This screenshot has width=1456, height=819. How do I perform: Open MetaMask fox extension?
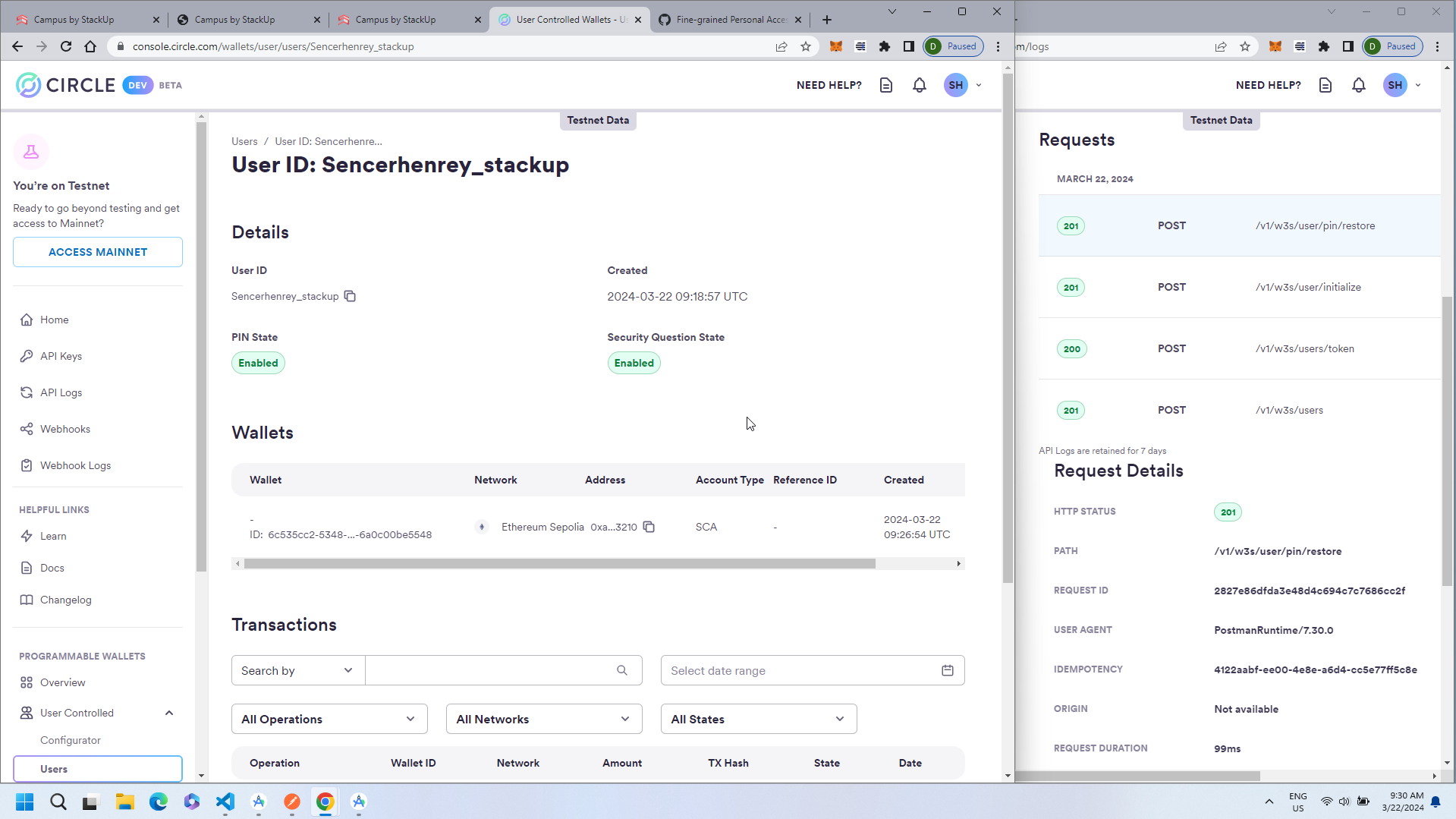836,46
